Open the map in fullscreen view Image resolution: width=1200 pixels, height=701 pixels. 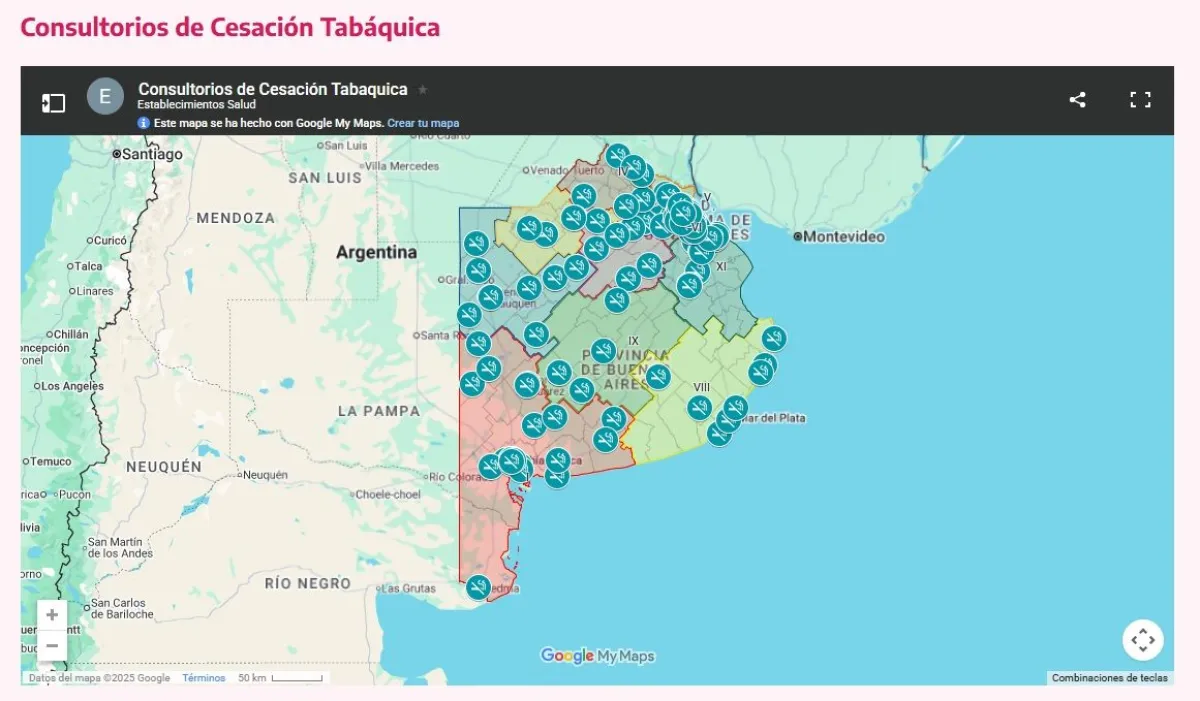point(1140,99)
